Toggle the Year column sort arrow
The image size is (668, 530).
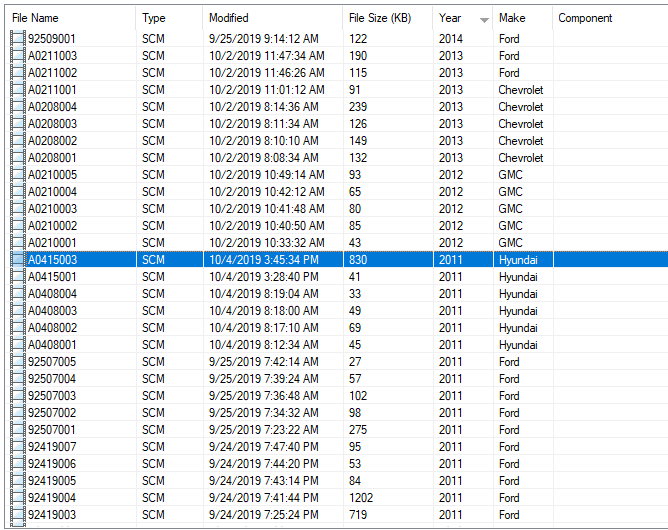pyautogui.click(x=484, y=20)
